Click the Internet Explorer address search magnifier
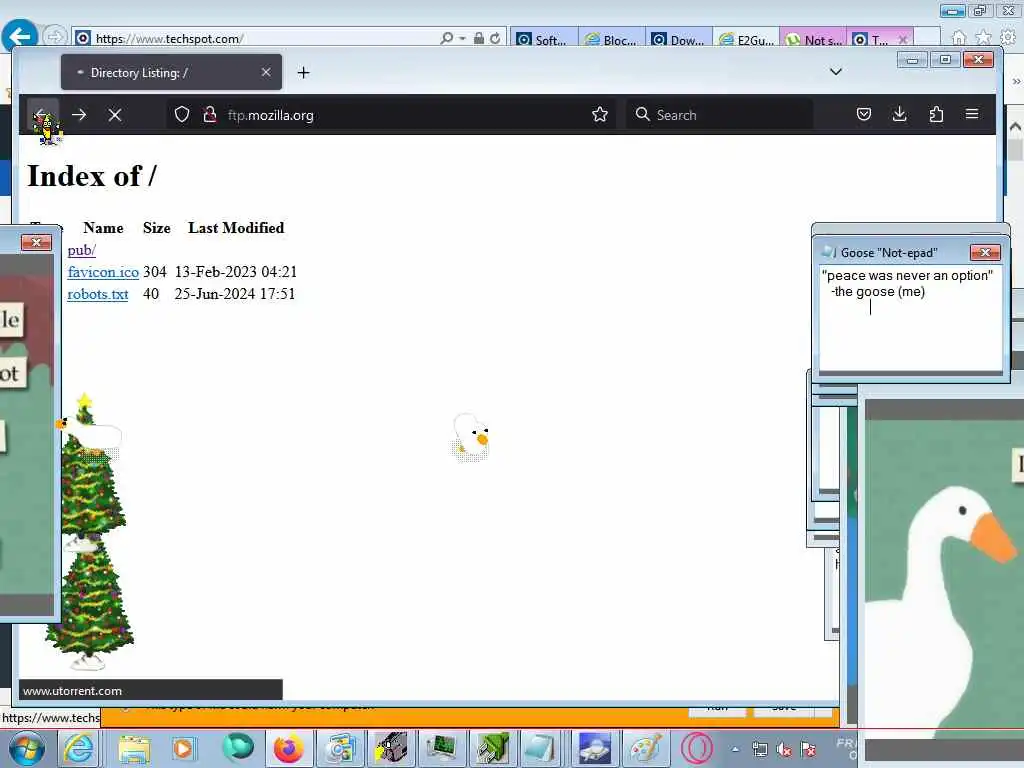 tap(447, 39)
